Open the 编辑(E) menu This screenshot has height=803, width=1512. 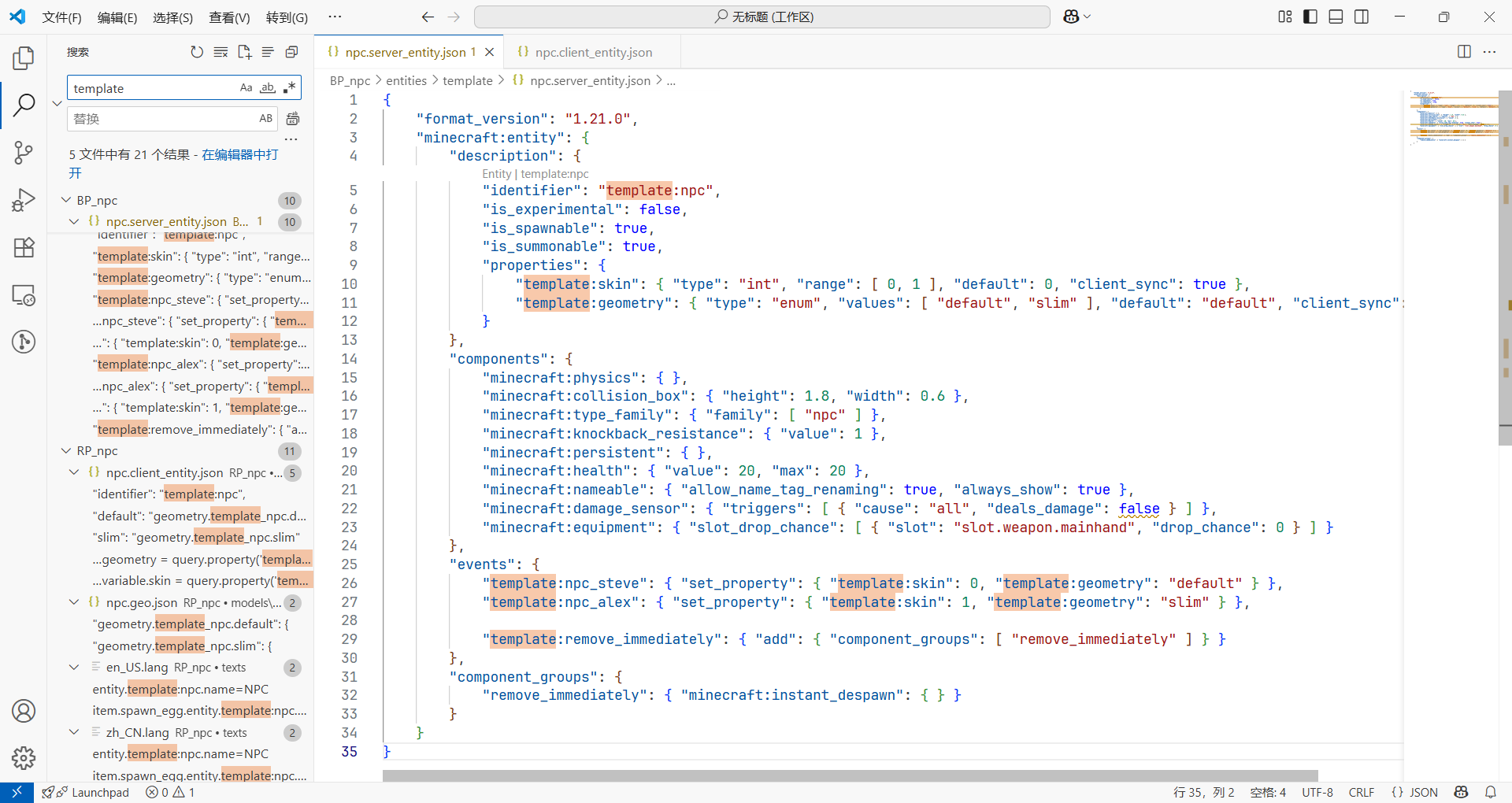(x=117, y=17)
